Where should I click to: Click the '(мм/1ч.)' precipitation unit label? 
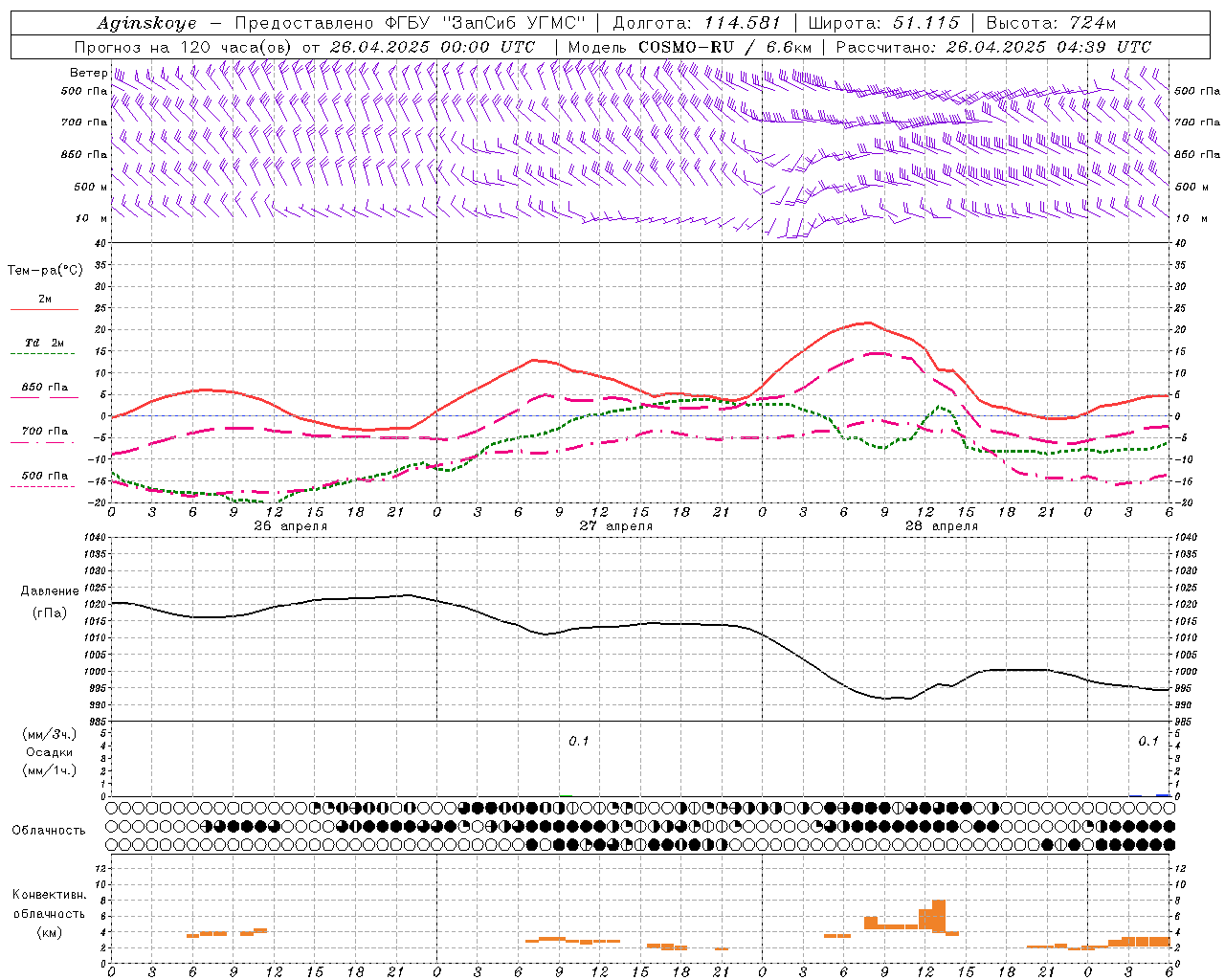pos(50,770)
